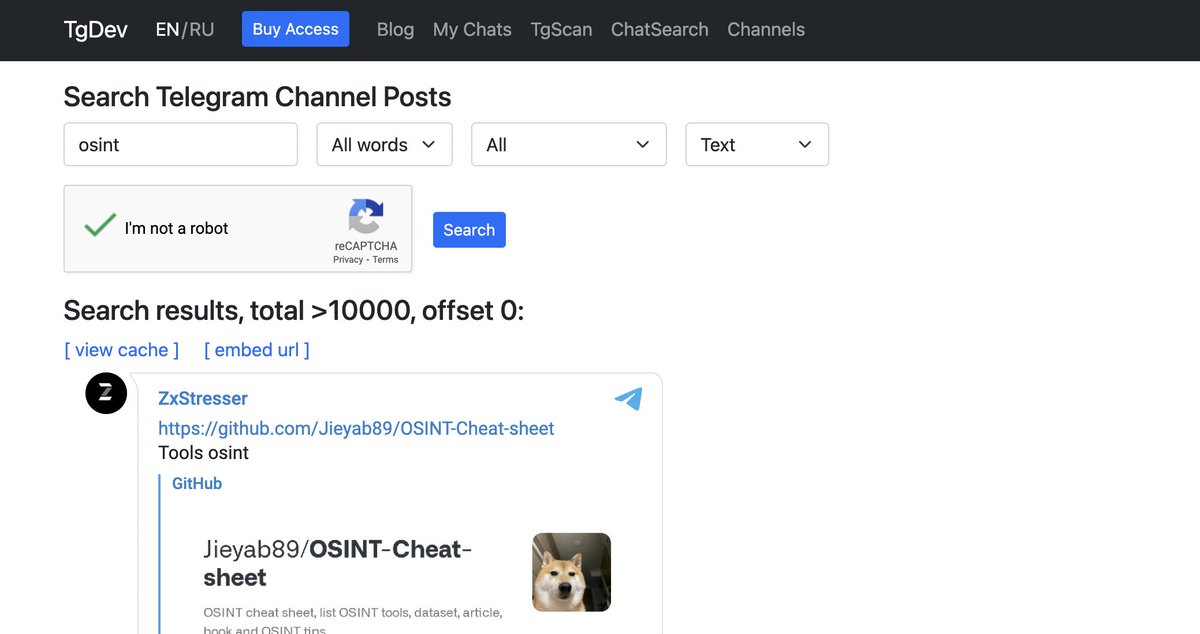The width and height of the screenshot is (1200, 634).
Task: Open the ChatSearch menu item
Action: click(x=660, y=30)
